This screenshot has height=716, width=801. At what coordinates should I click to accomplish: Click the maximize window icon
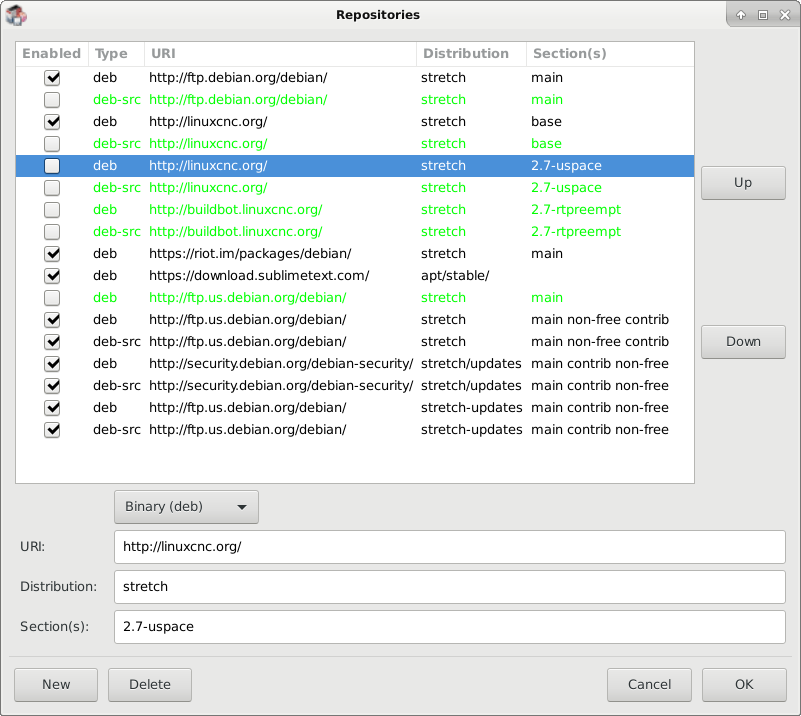point(763,15)
